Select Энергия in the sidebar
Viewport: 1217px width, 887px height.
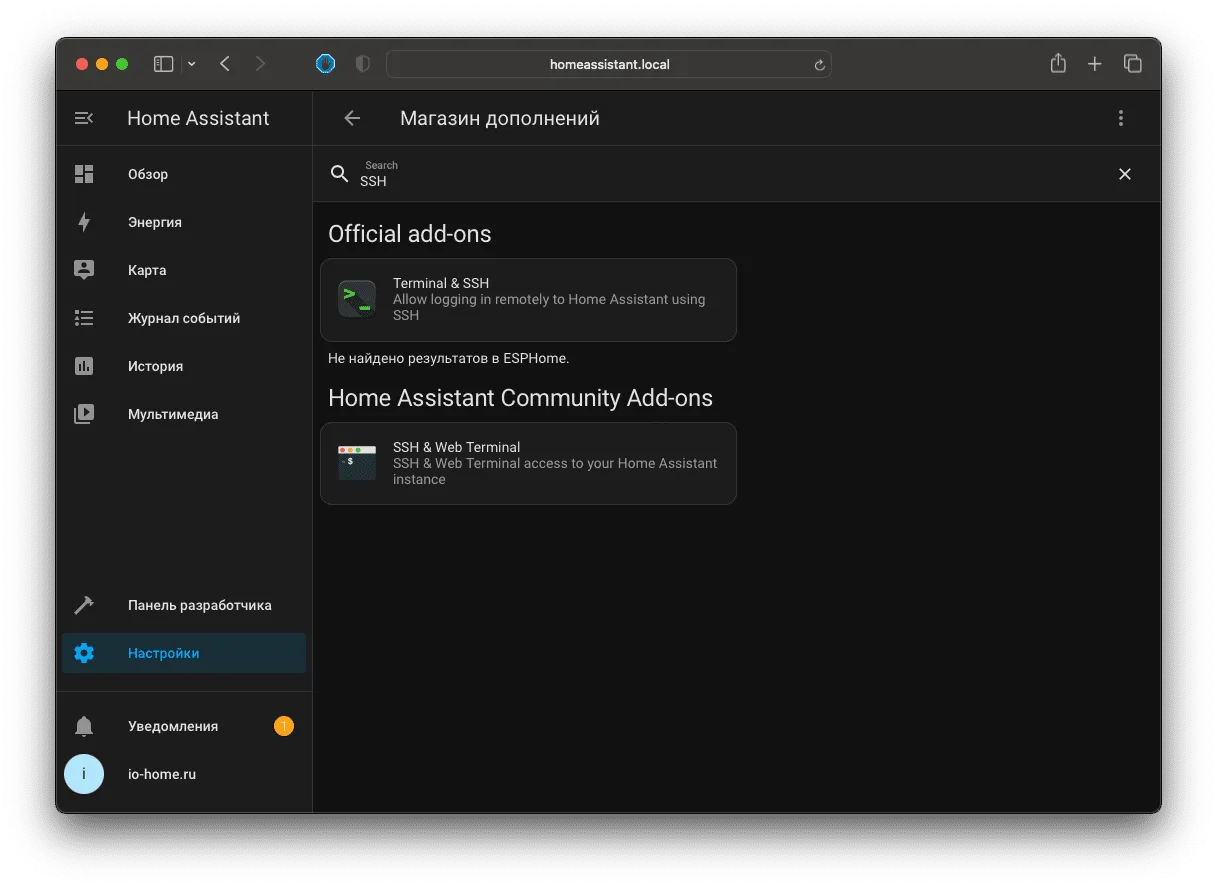[184, 222]
